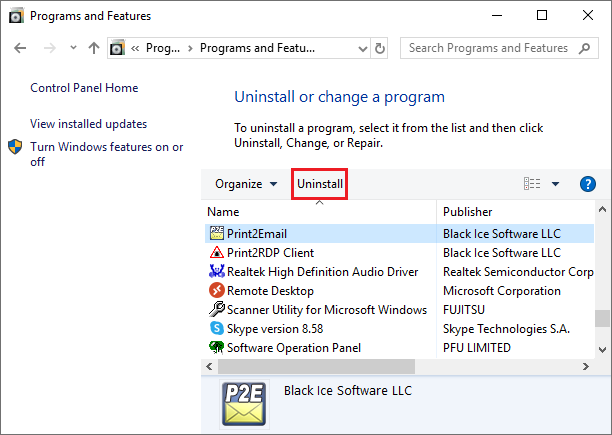Click the Scanner Utility wrench icon
The width and height of the screenshot is (612, 435).
click(x=217, y=309)
